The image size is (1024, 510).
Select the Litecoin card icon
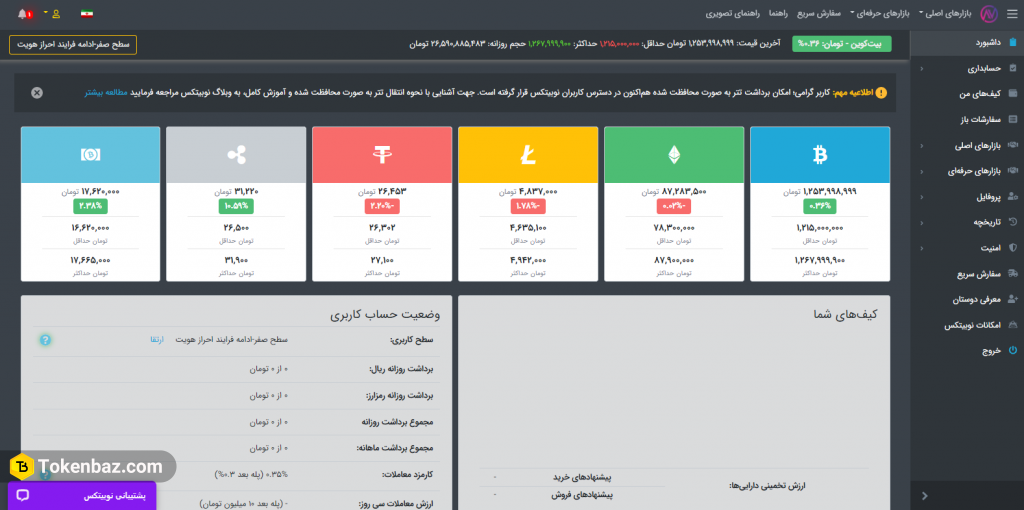click(x=528, y=155)
